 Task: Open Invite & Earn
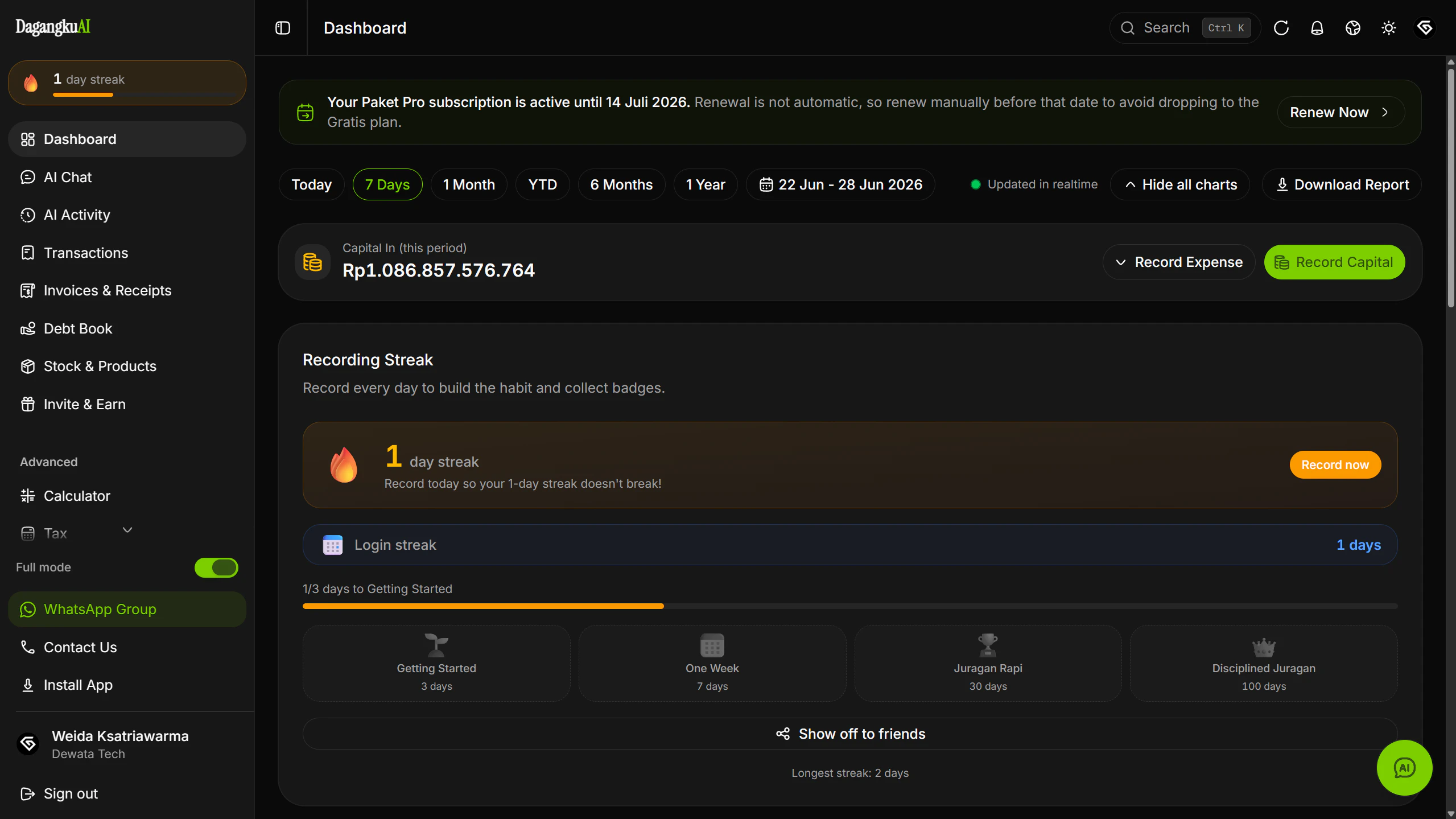coord(127,404)
